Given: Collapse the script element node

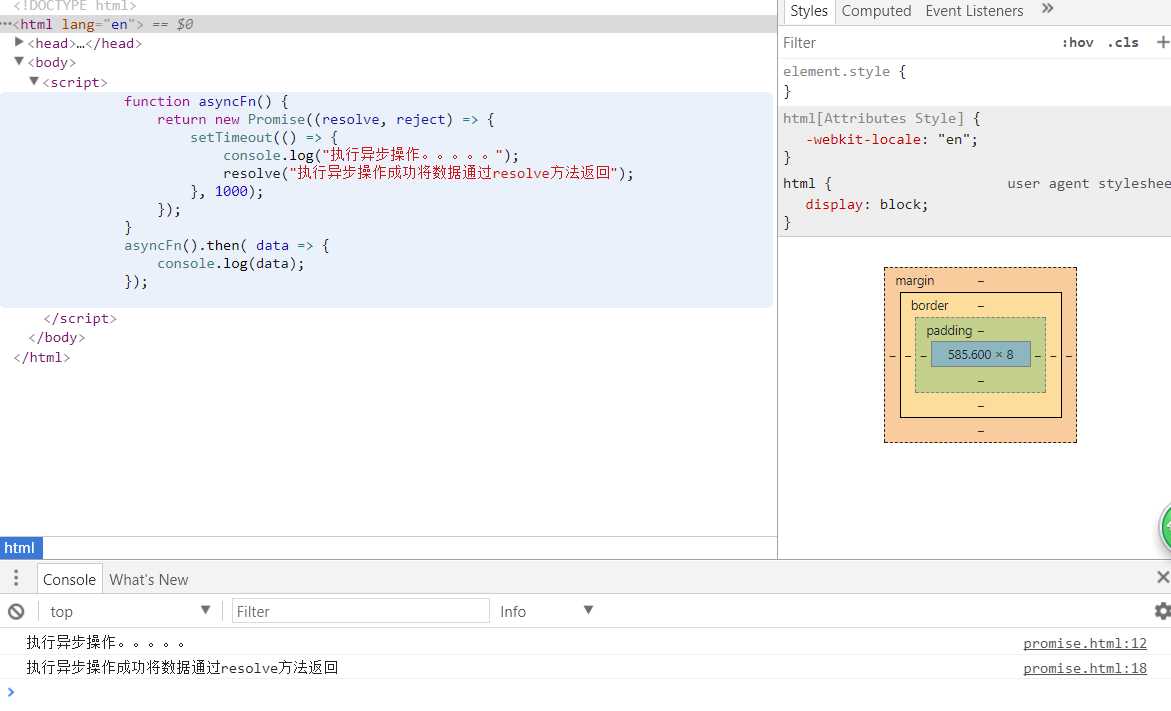Looking at the screenshot, I should 34,81.
